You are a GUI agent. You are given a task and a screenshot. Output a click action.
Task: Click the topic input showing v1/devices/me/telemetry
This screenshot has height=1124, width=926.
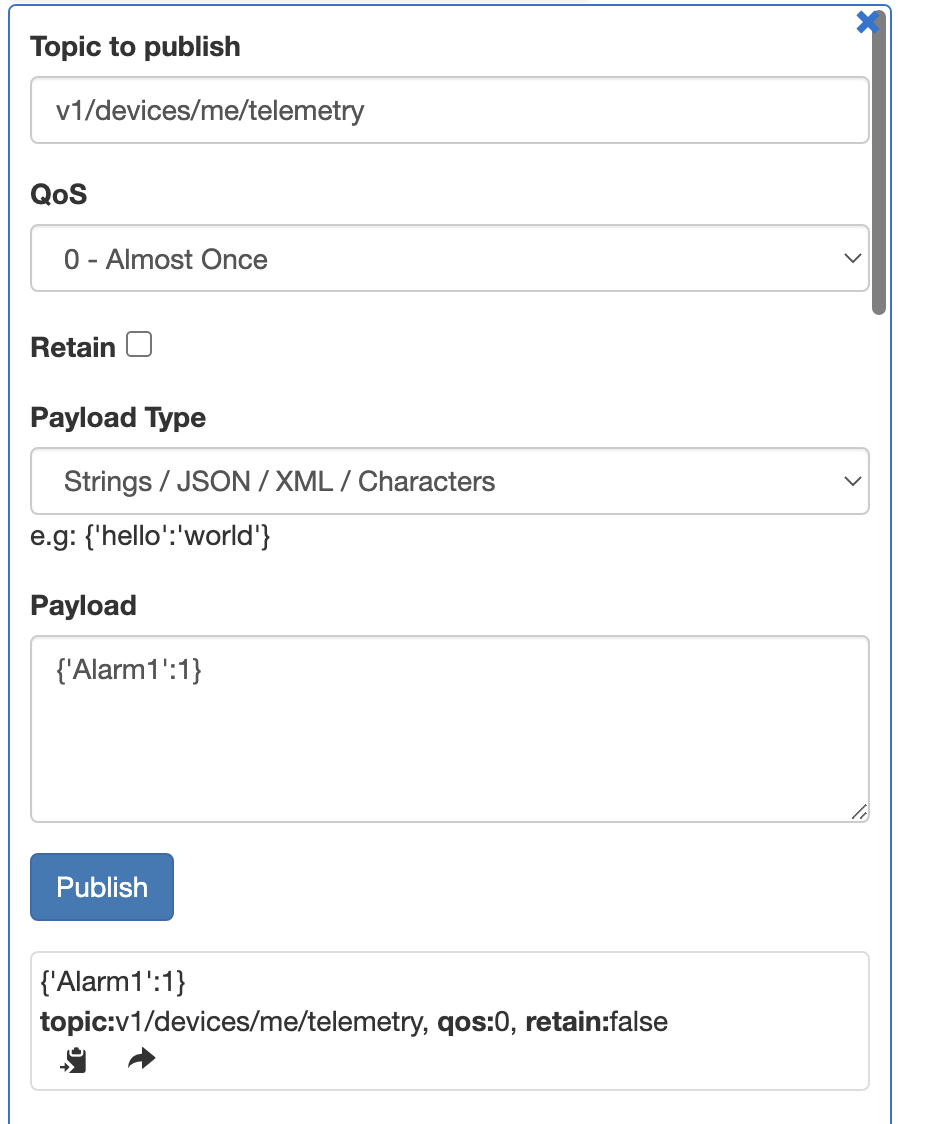tap(450, 110)
